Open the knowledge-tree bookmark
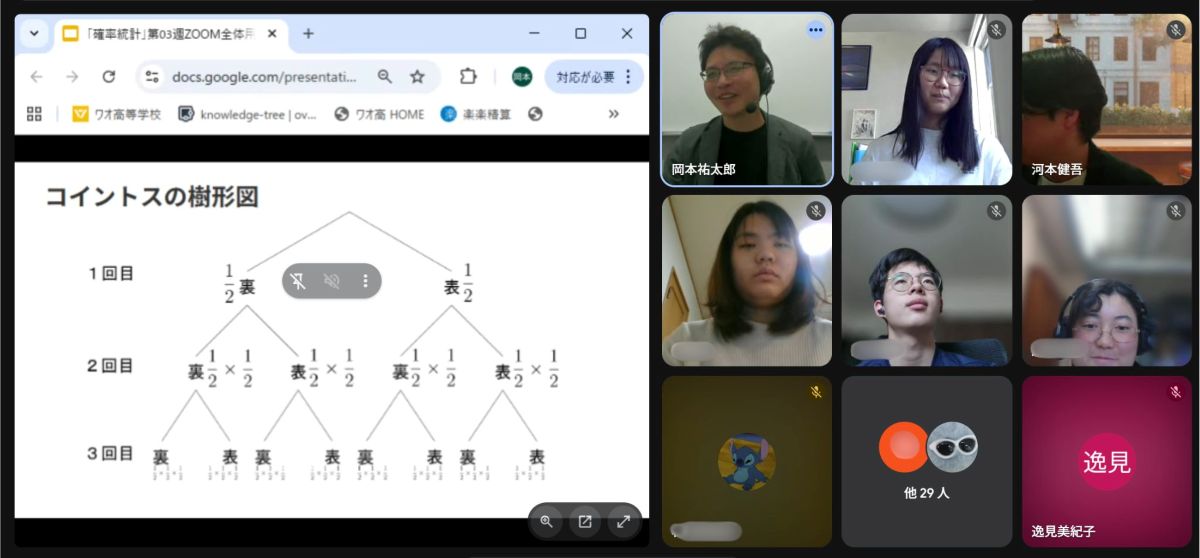Screen dimensions: 1200x558 [x=247, y=114]
